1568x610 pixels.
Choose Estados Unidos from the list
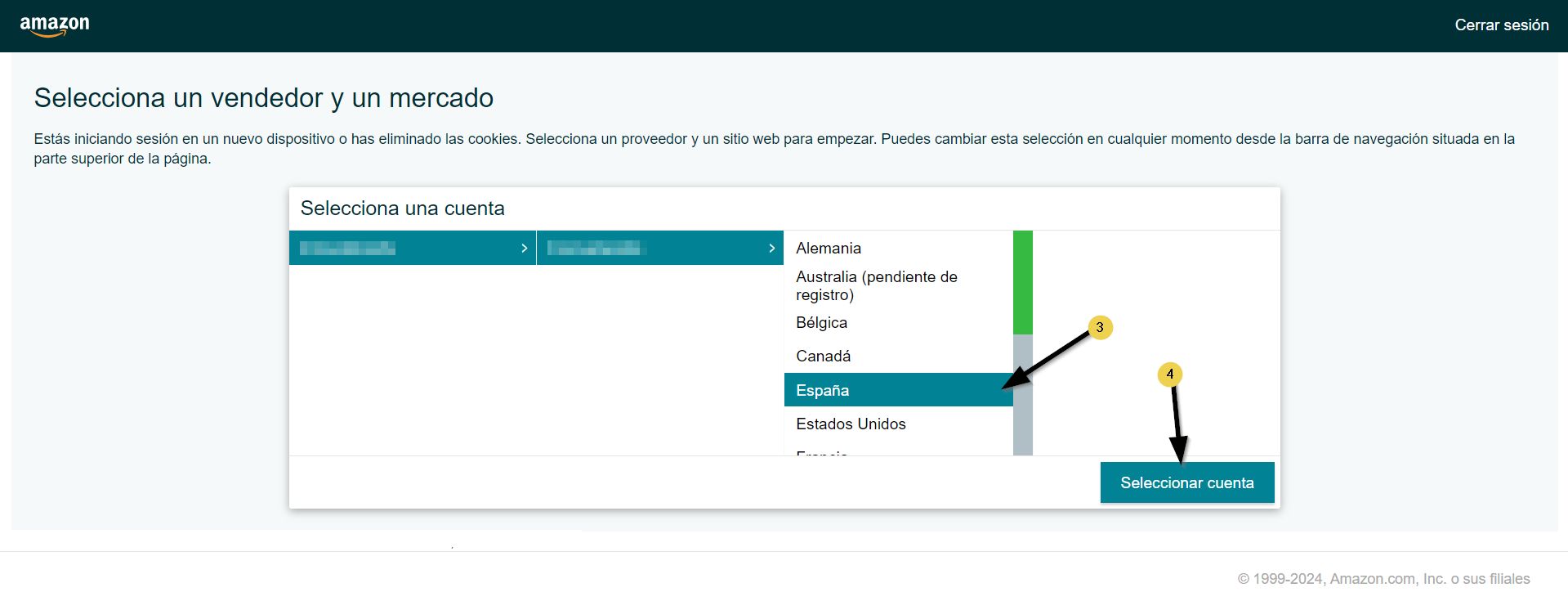[851, 424]
